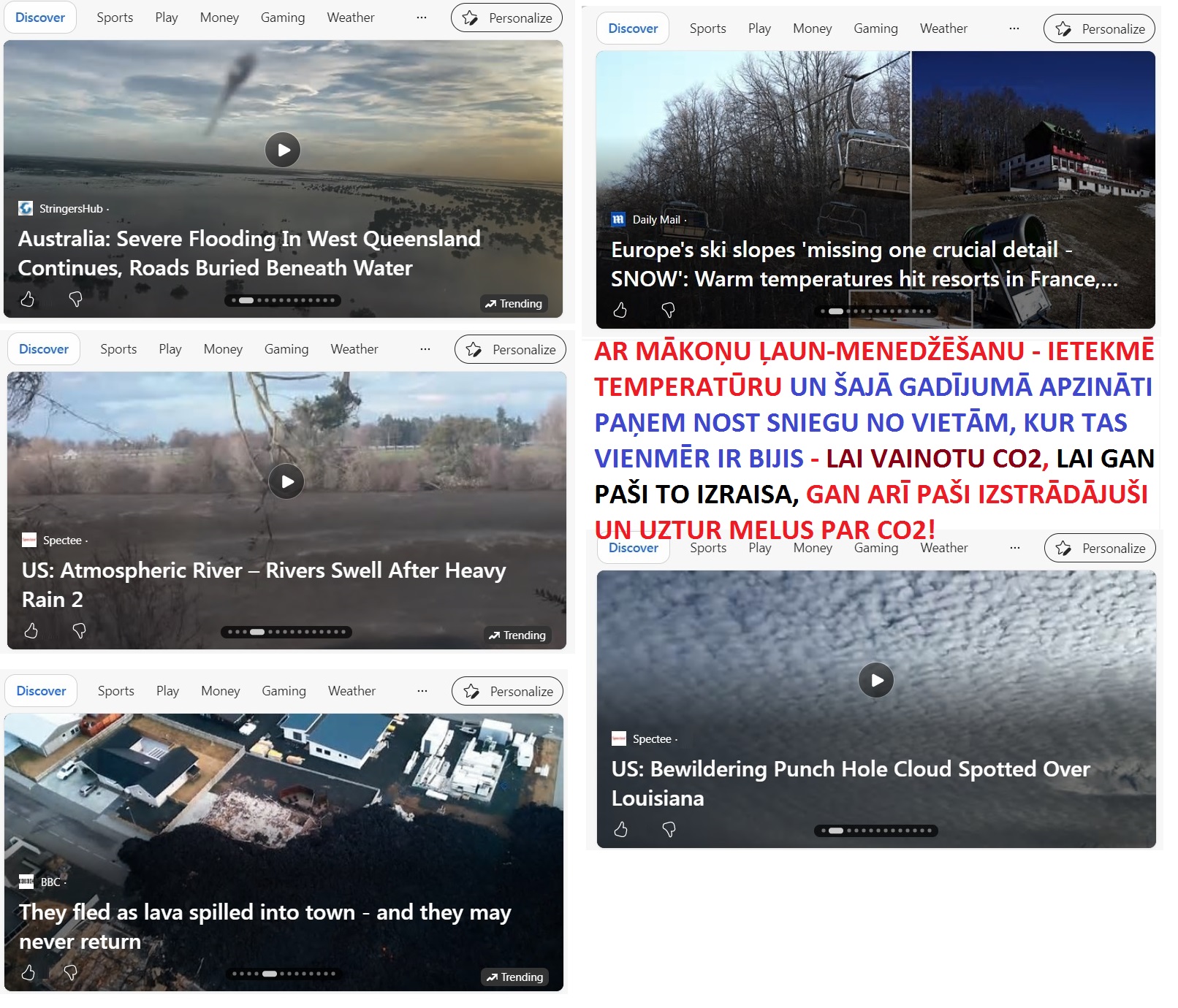Click carousel dots on the ski slopes card
The width and height of the screenshot is (1178, 1008).
[876, 311]
